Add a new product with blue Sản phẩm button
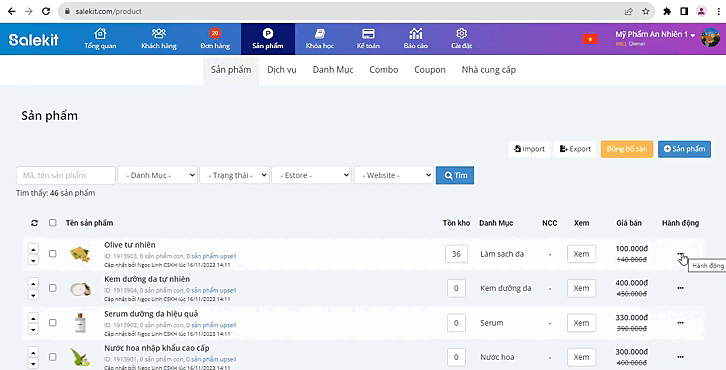Screen dimensions: 726x370 (684, 149)
